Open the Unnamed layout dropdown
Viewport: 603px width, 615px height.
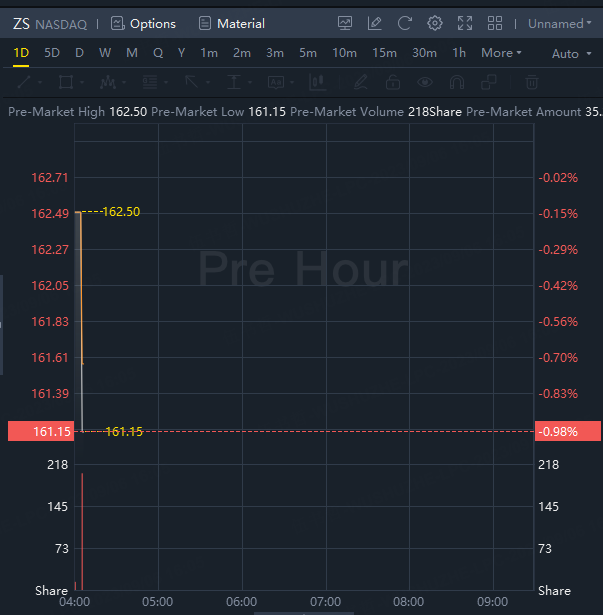[x=559, y=23]
